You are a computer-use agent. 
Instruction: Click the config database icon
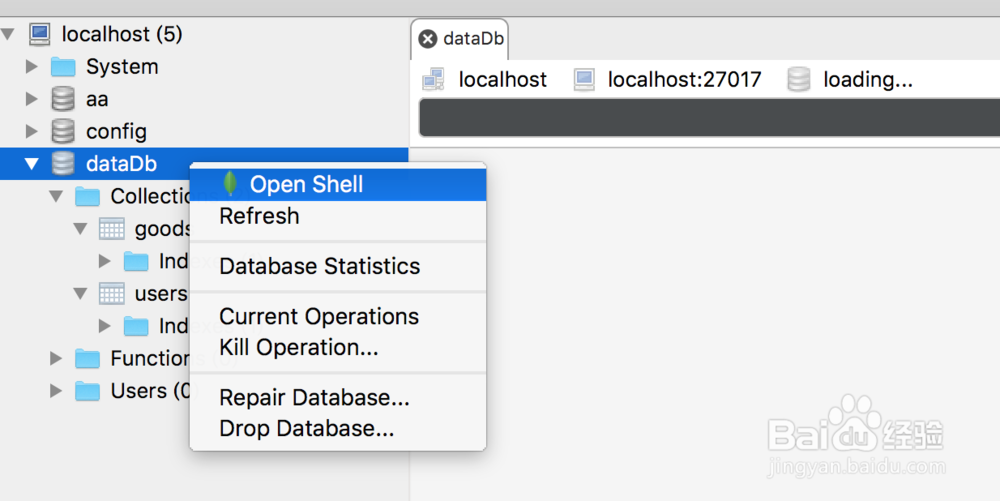63,131
